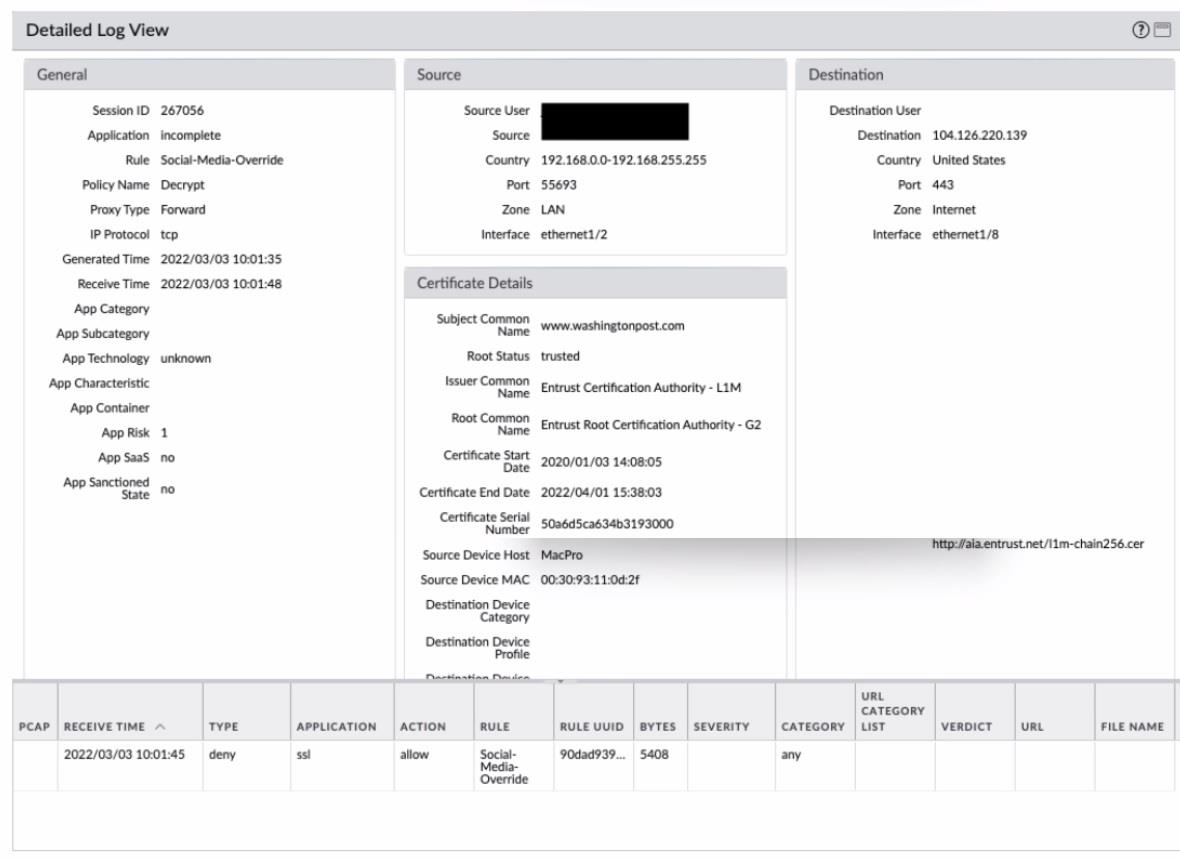The image size is (1180, 858).
Task: Click the General panel header
Action: pos(62,74)
